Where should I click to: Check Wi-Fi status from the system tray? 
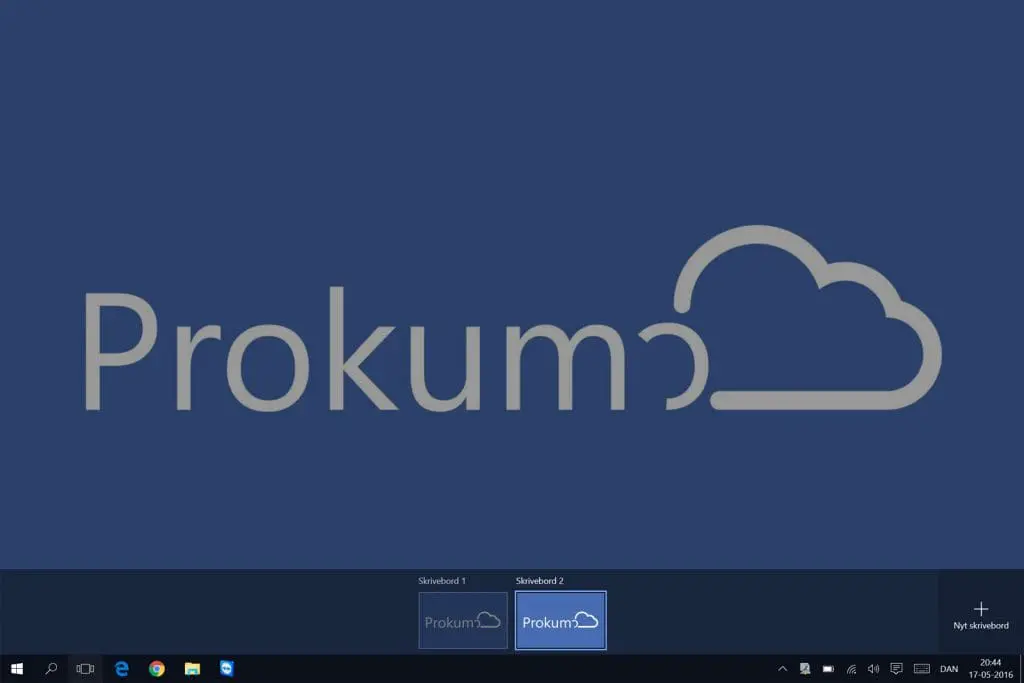[x=850, y=668]
